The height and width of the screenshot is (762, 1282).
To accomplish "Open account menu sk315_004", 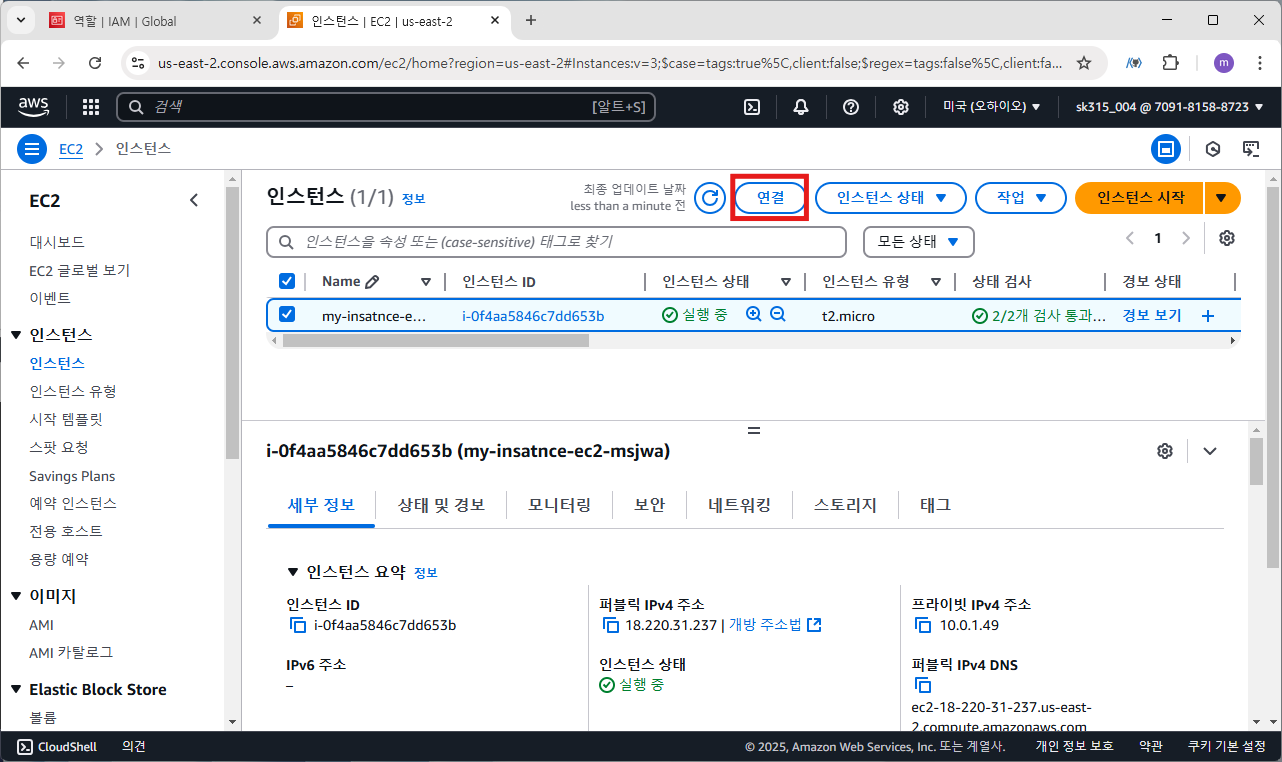I will 1169,107.
